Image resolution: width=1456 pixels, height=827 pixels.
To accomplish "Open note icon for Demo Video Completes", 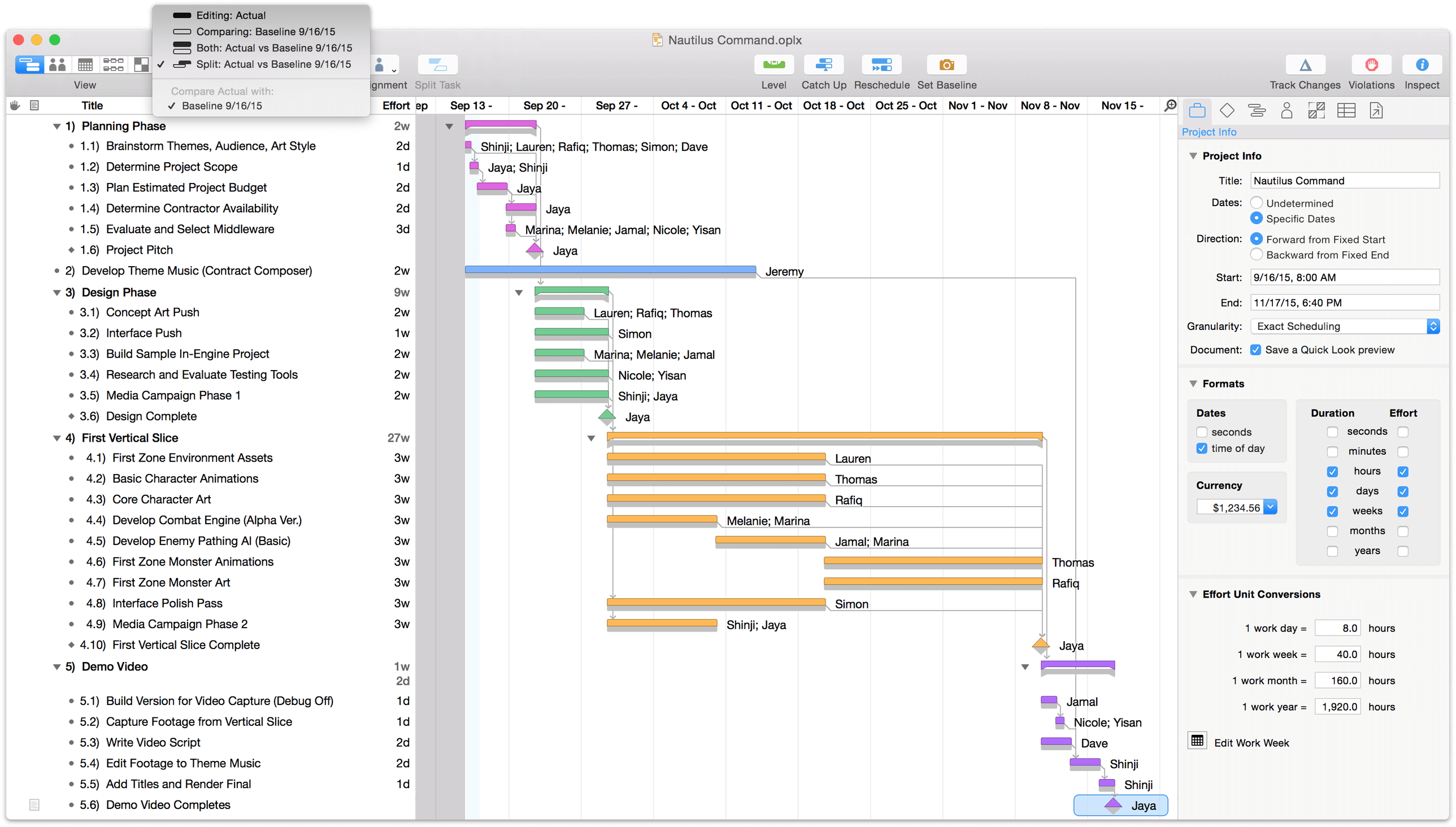I will click(x=34, y=804).
